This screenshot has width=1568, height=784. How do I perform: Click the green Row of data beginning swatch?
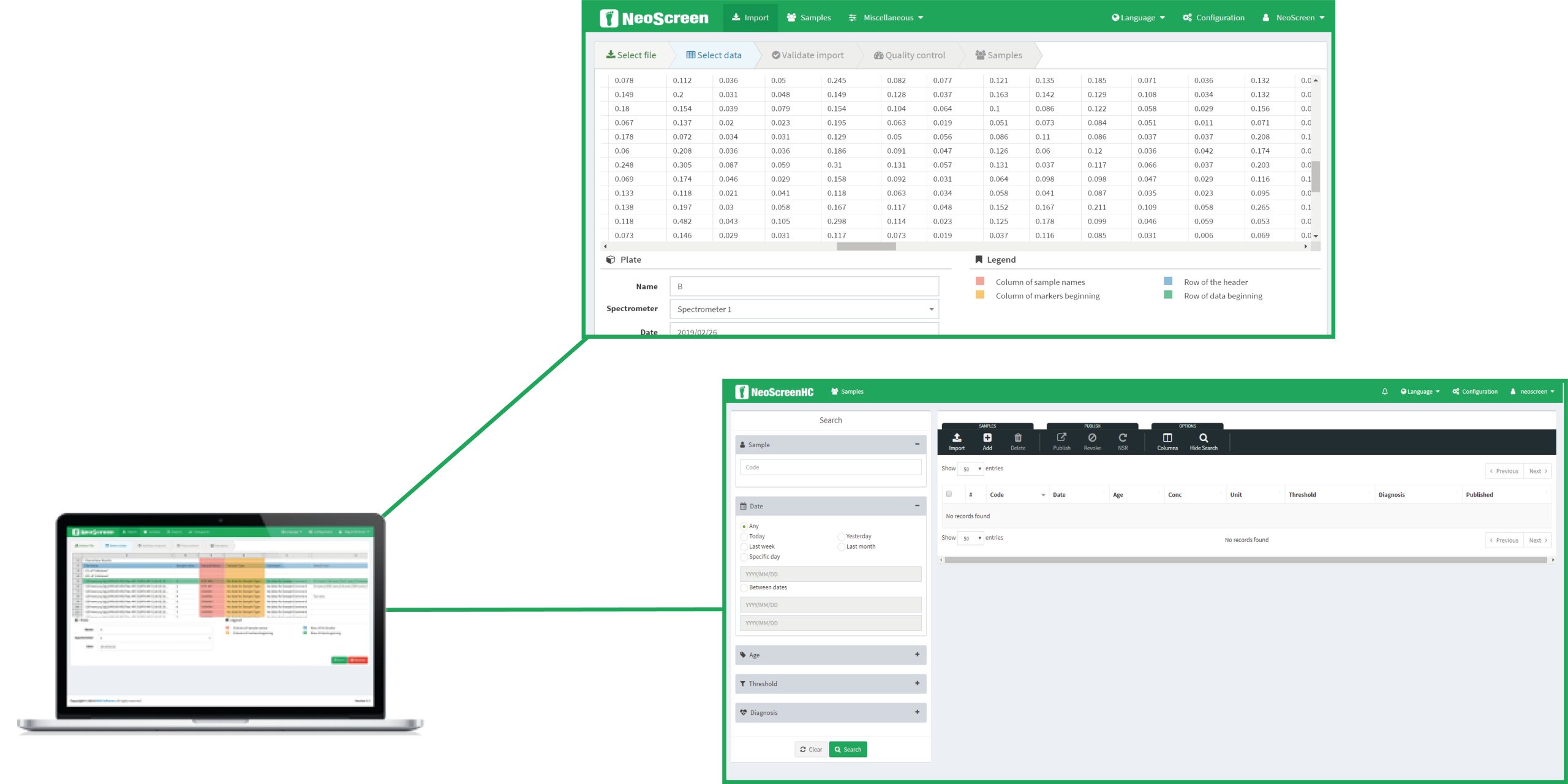point(1168,295)
